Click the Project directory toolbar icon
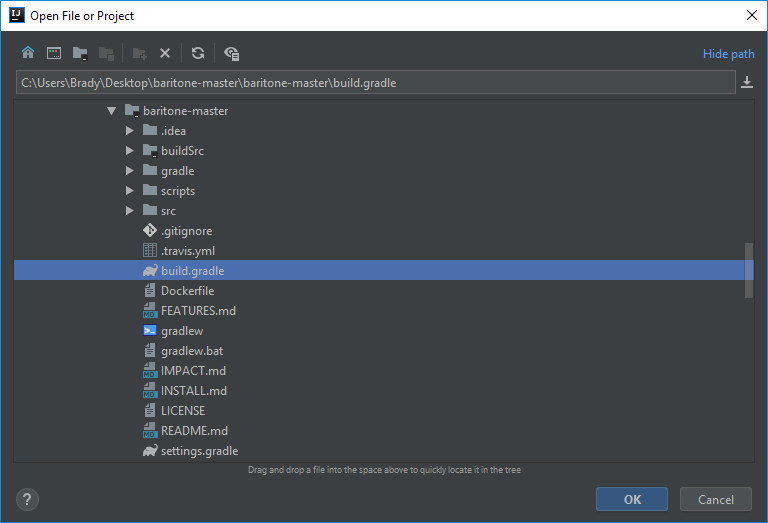The image size is (768, 523). tap(80, 53)
